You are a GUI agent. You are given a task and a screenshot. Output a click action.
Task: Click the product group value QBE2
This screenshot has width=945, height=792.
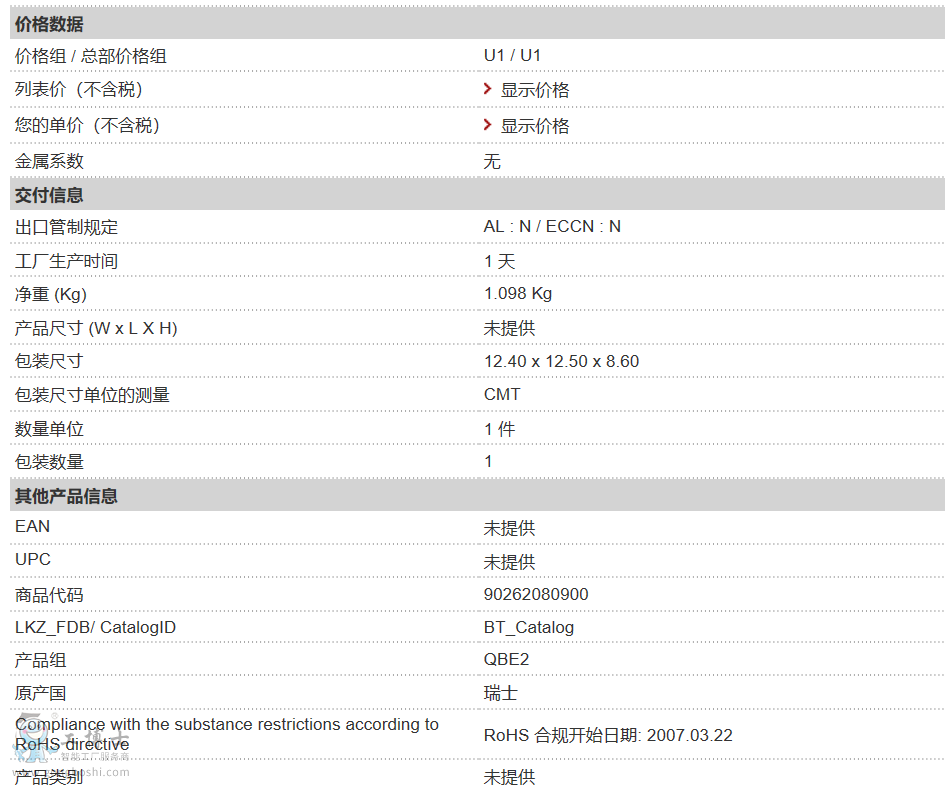tap(506, 659)
